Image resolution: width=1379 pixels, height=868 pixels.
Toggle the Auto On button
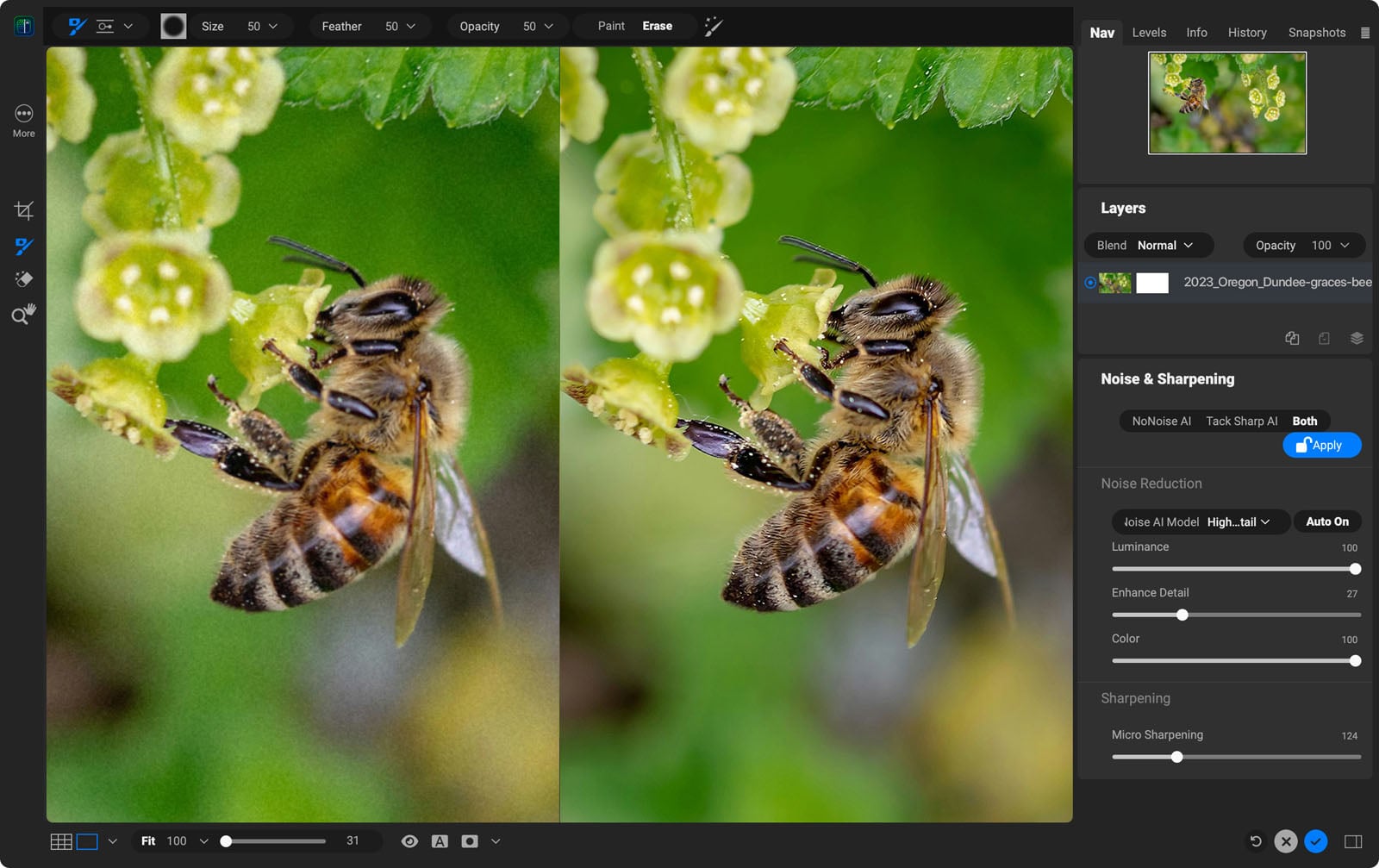click(1327, 521)
